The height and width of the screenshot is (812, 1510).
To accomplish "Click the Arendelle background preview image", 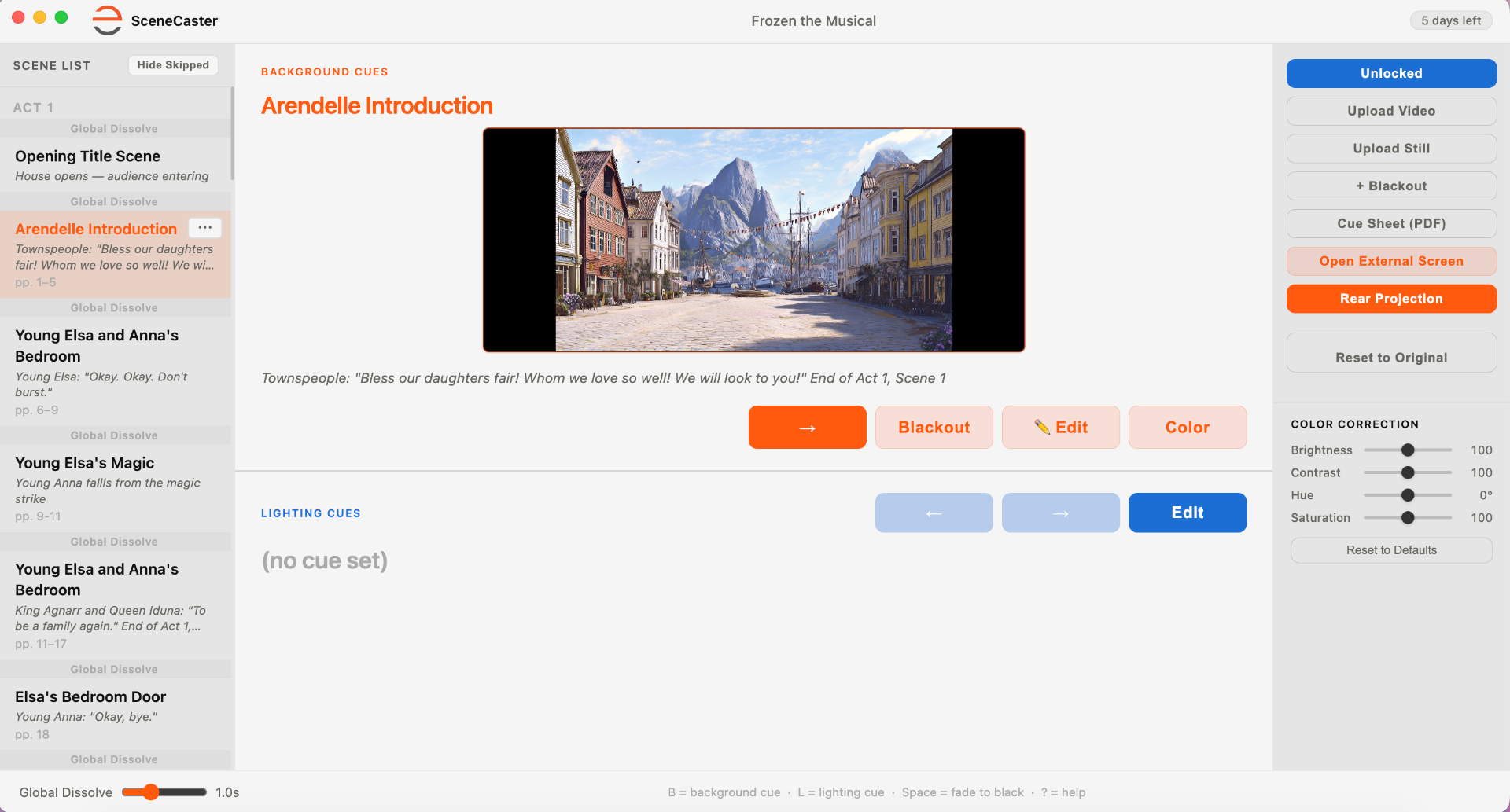I will tap(753, 240).
